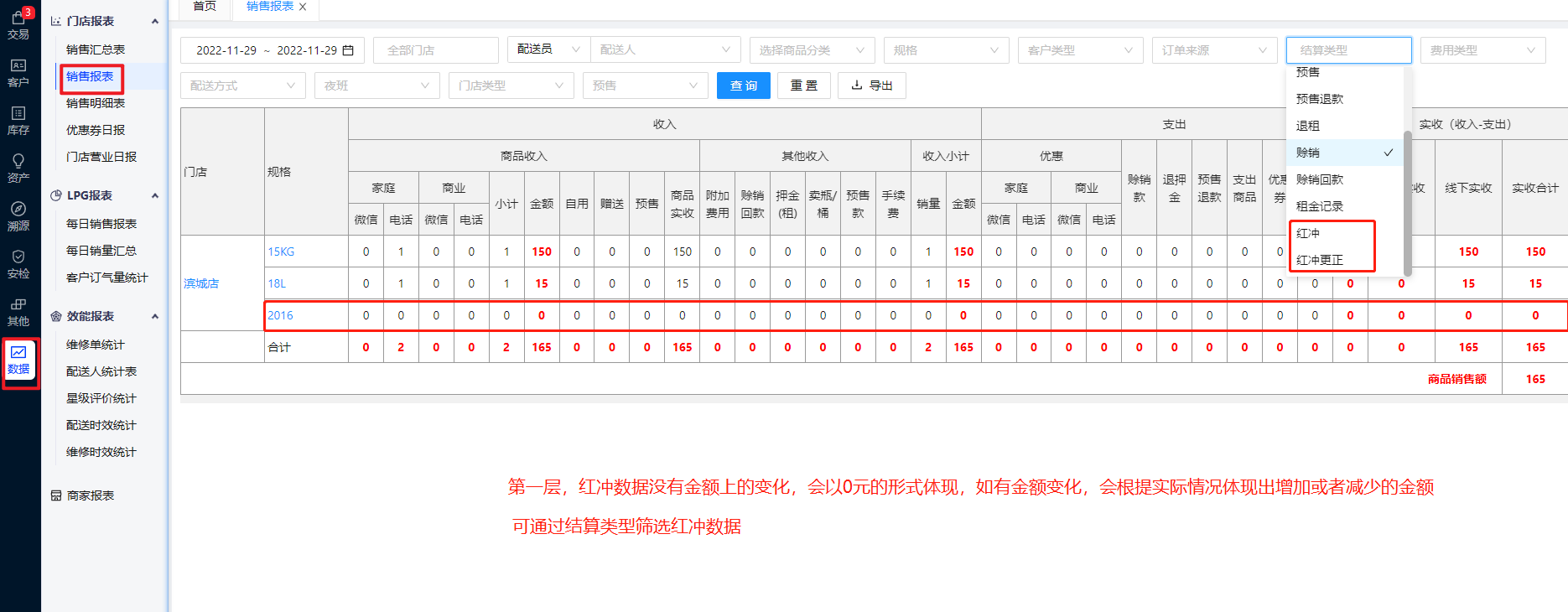Screen dimensions: 1568x612
Task: Open 销售明细表 in the sidebar
Action: point(96,103)
